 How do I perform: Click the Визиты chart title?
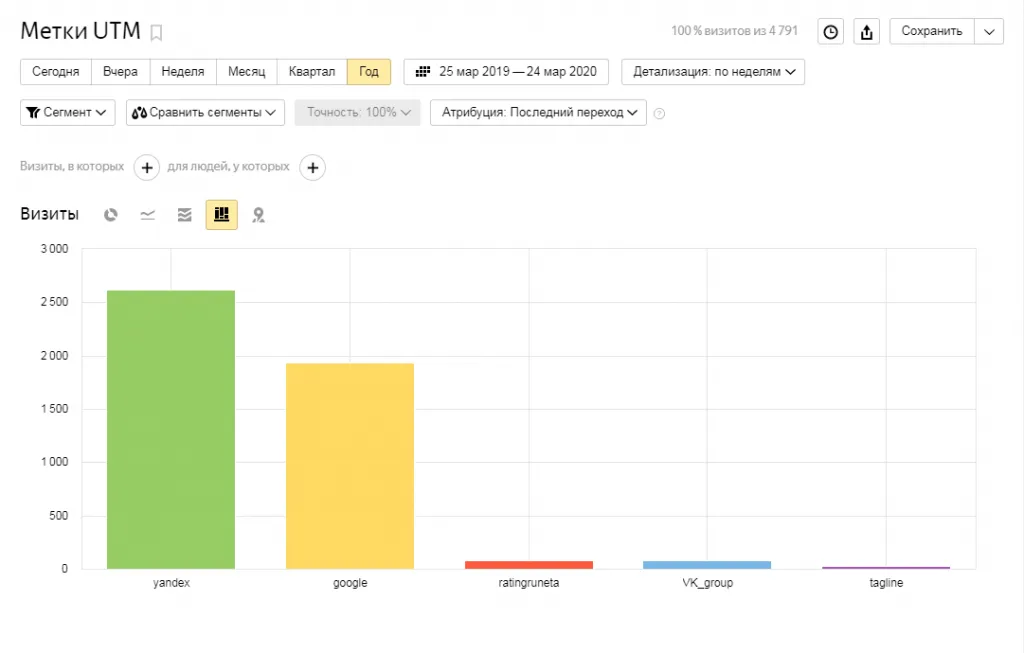(50, 214)
